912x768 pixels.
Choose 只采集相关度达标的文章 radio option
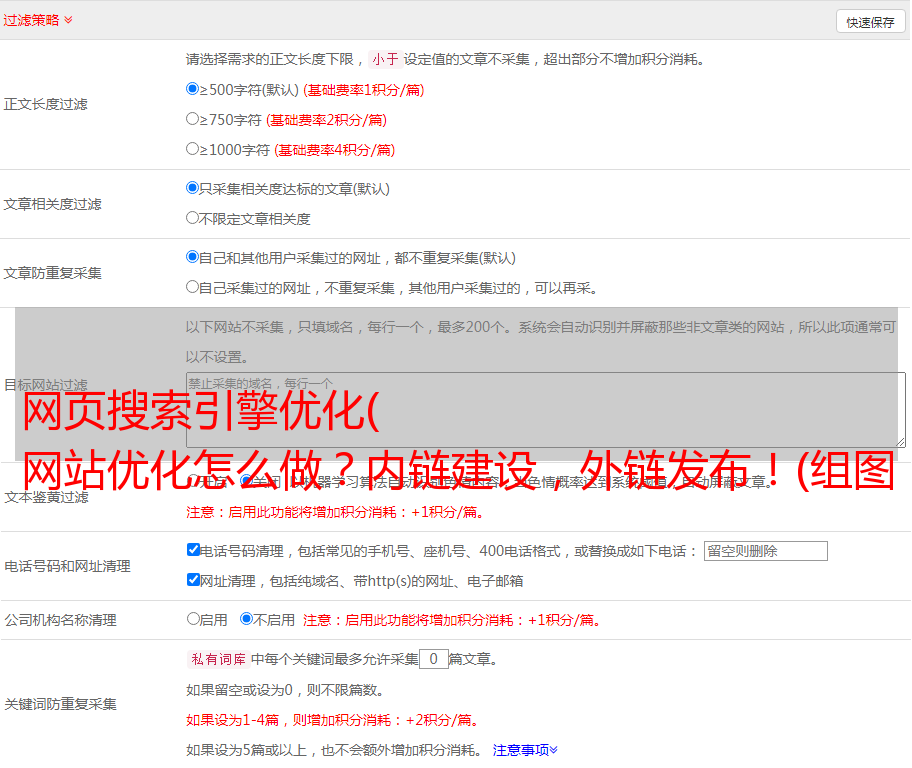pyautogui.click(x=192, y=187)
